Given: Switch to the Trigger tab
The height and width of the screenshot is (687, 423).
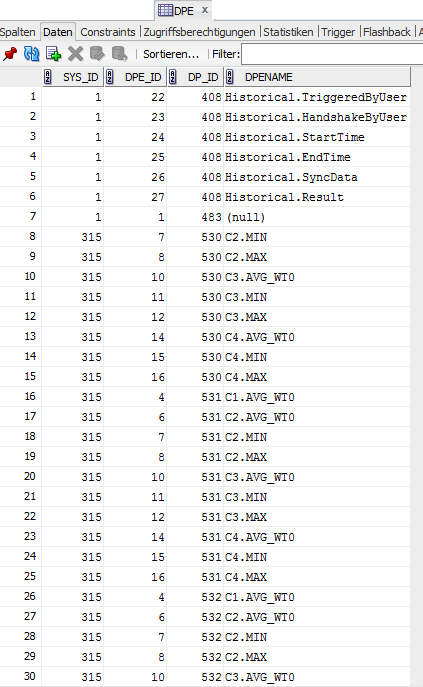Looking at the screenshot, I should coord(338,32).
